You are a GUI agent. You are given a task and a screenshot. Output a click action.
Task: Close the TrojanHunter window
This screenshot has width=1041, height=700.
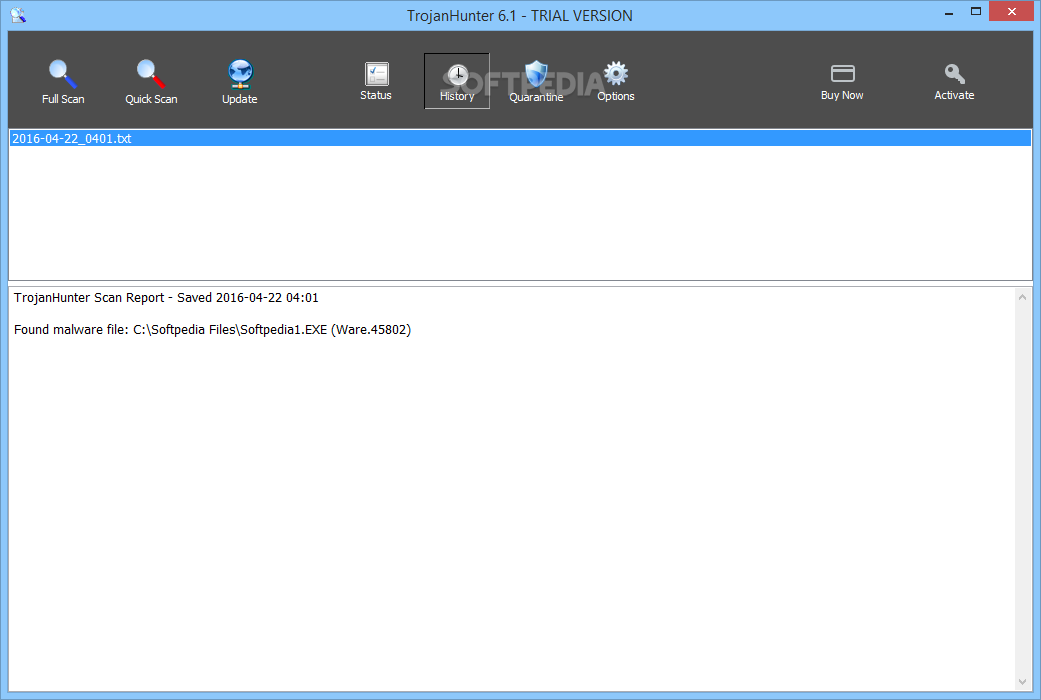1011,11
